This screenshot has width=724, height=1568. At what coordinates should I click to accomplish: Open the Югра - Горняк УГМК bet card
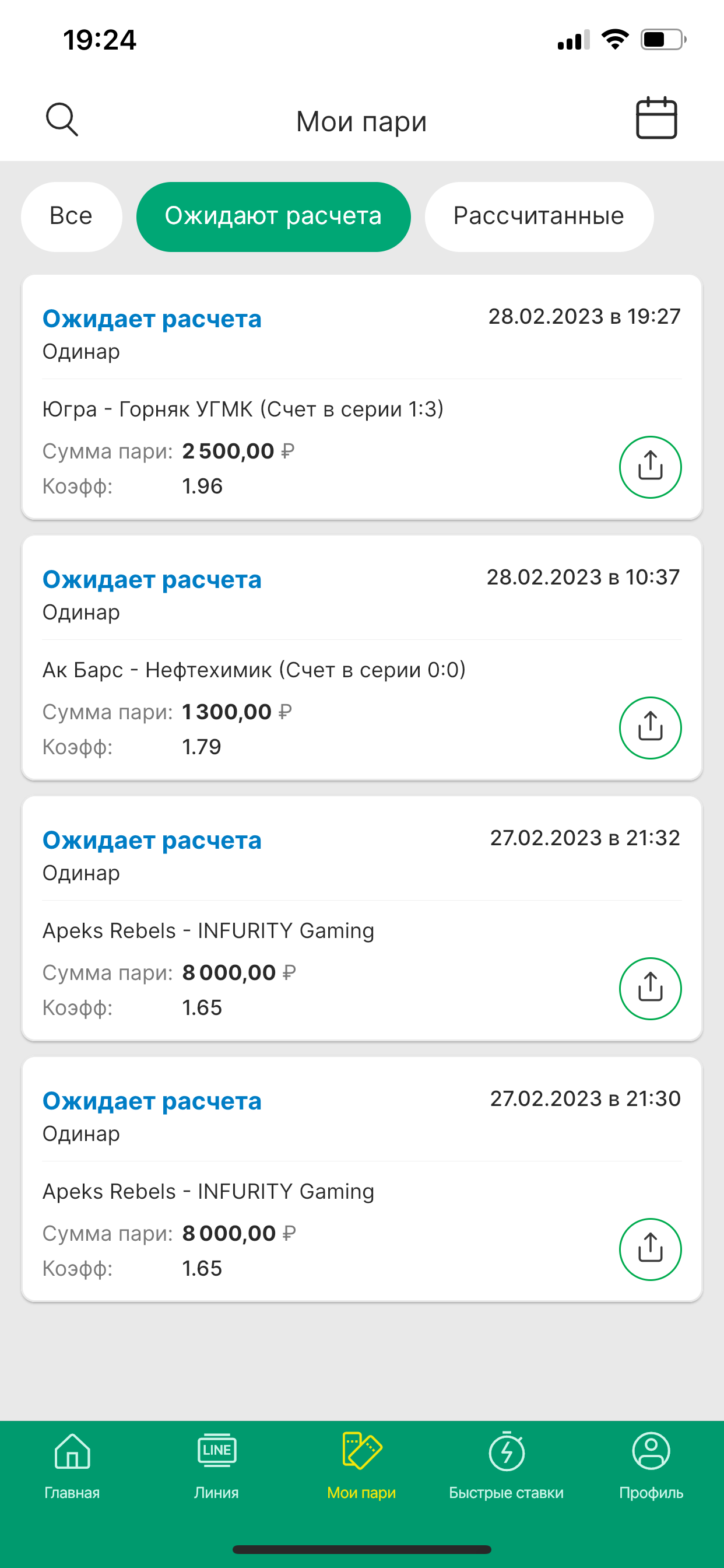pyautogui.click(x=243, y=409)
